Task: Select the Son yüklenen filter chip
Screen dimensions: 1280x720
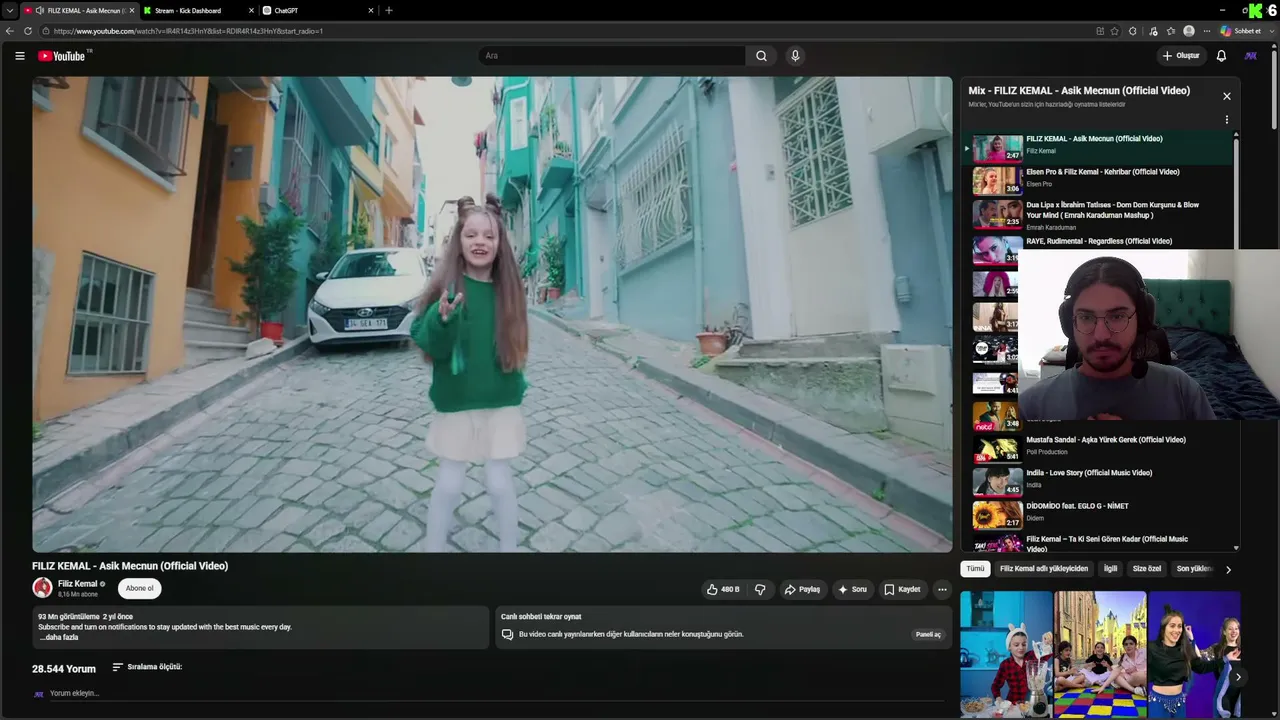Action: [x=1194, y=569]
